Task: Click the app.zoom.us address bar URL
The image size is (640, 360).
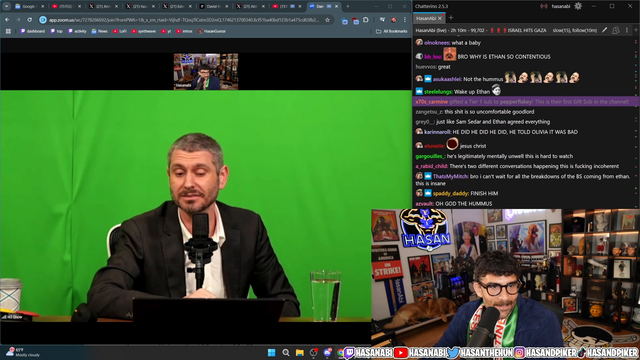Action: [x=184, y=20]
